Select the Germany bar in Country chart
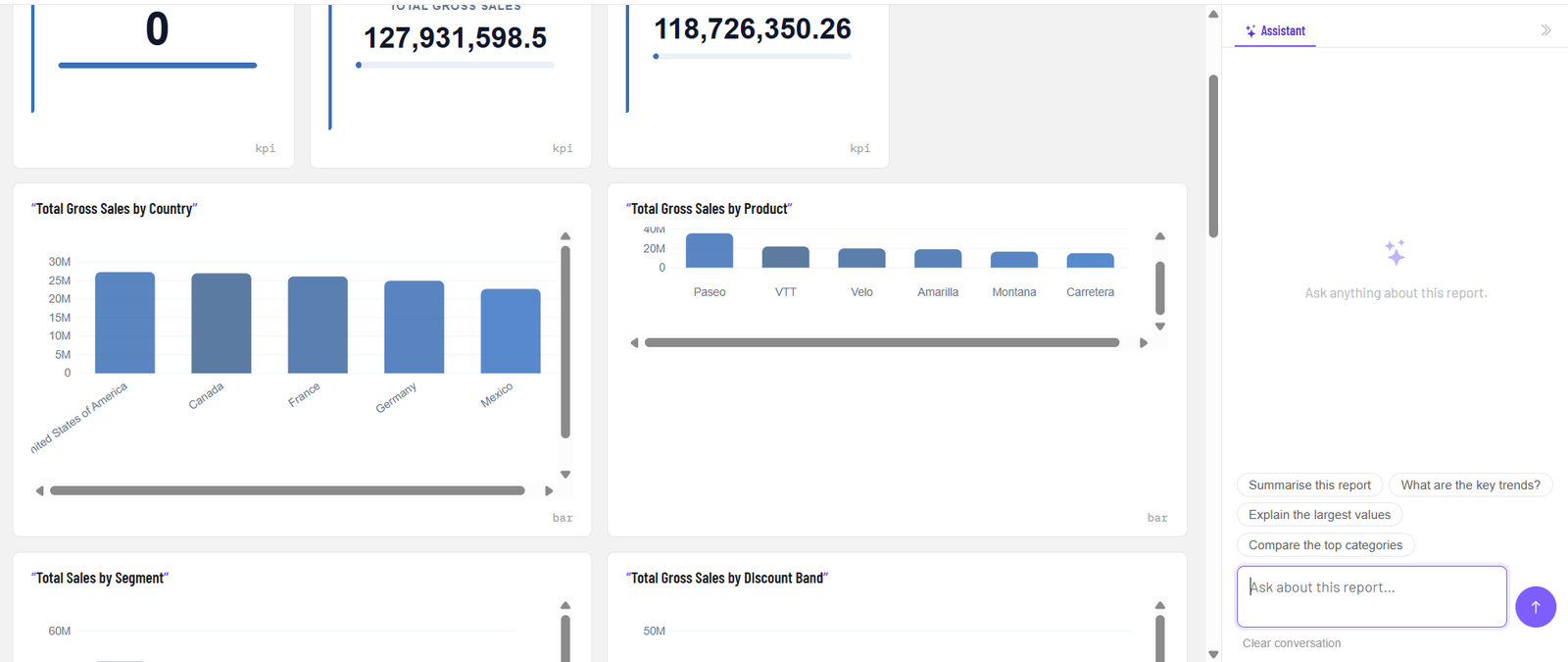This screenshot has height=662, width=1568. [414, 327]
